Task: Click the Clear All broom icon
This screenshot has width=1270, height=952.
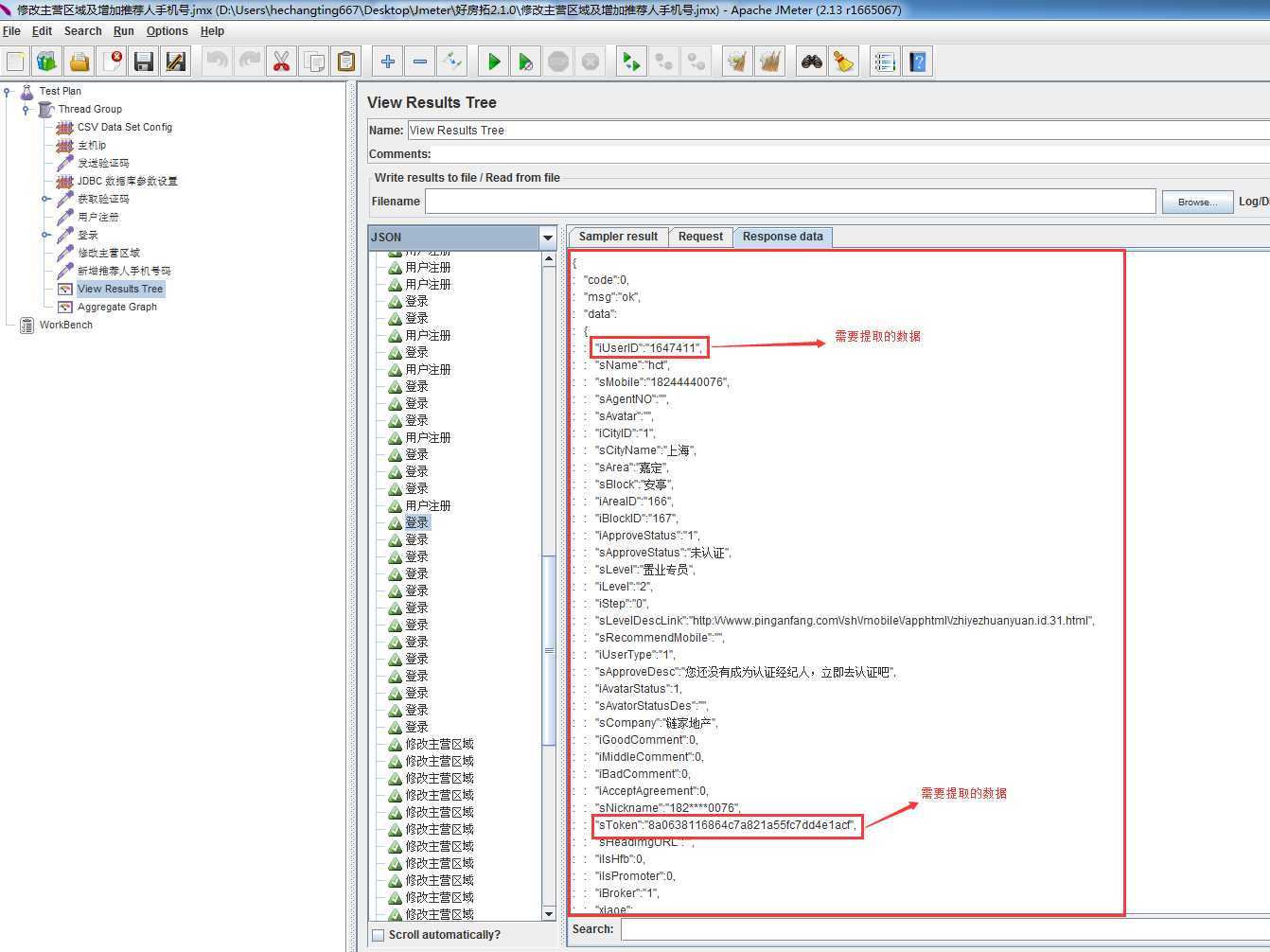Action: tap(843, 62)
